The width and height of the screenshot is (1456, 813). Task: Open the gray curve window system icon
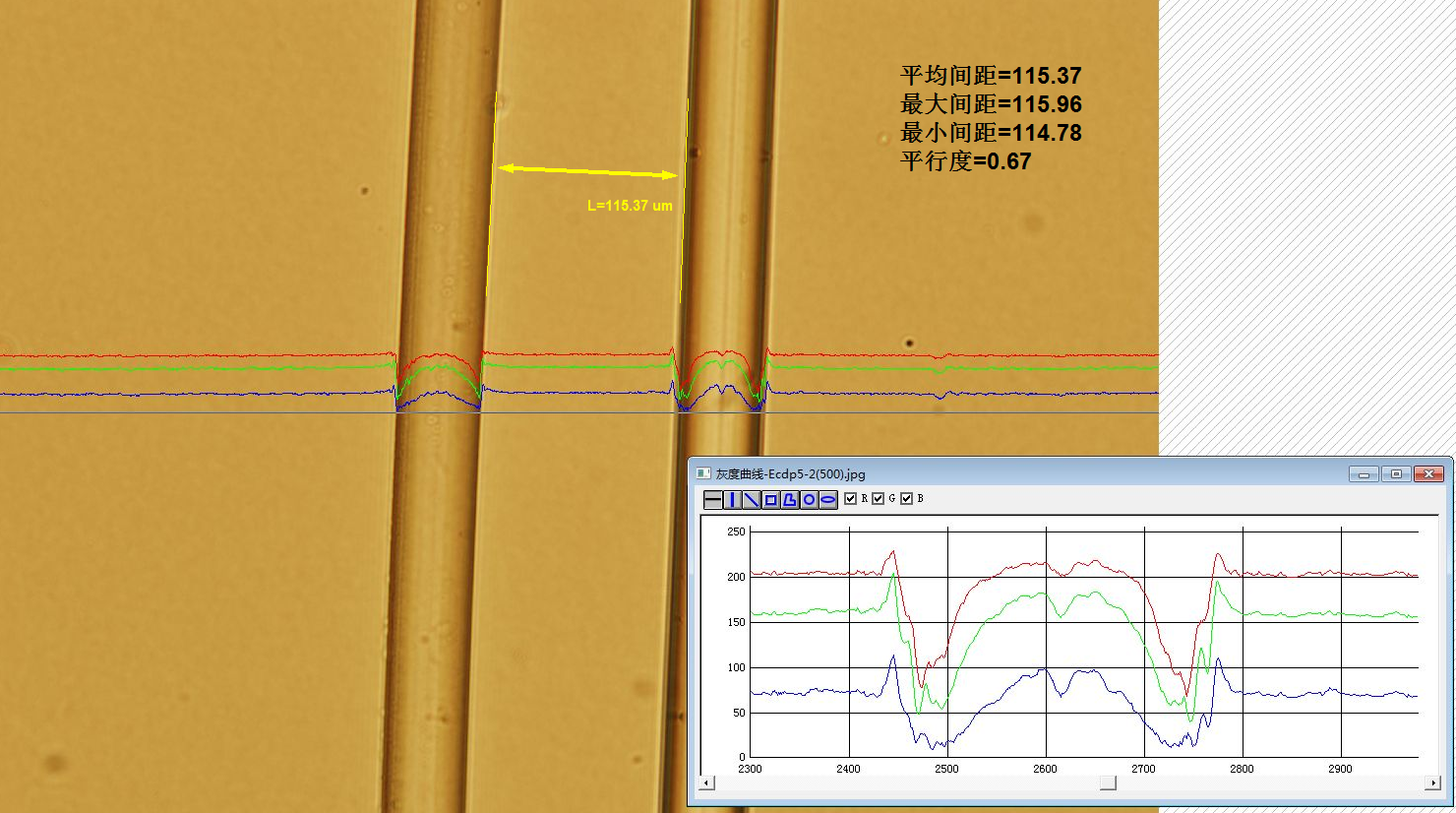pos(703,473)
